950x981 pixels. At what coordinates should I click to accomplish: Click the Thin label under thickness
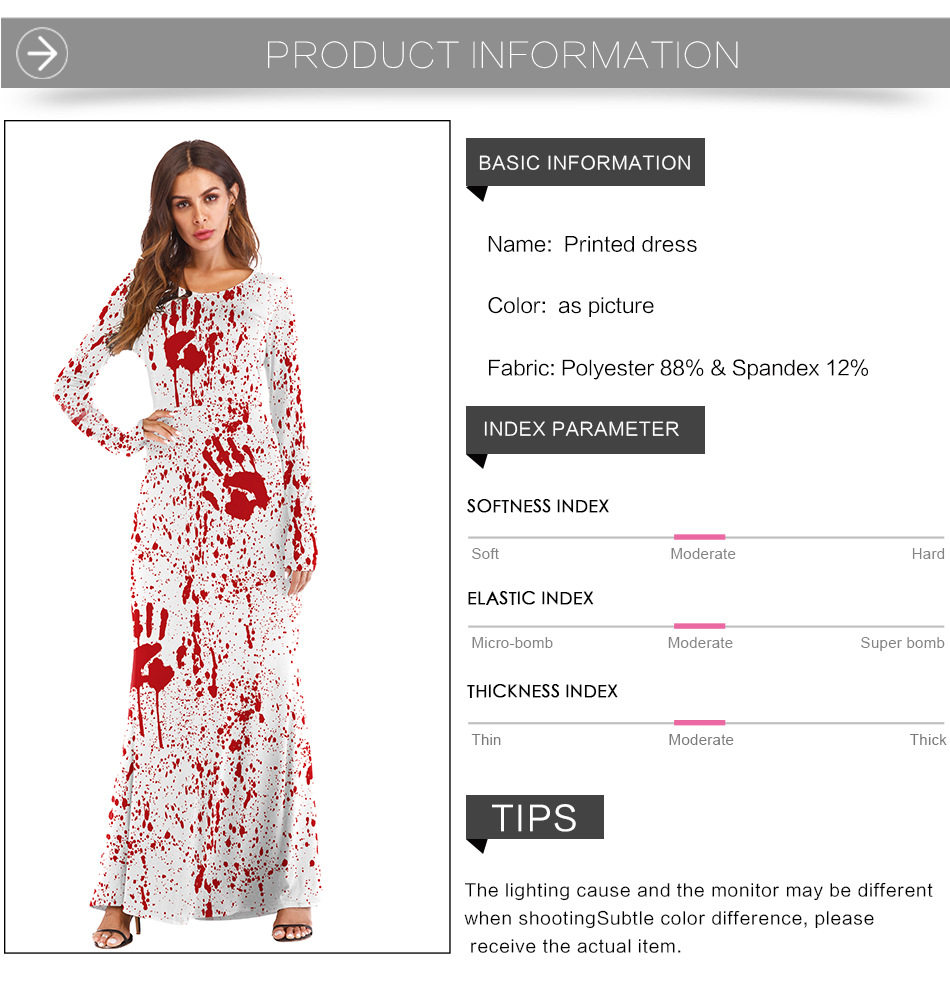click(x=486, y=740)
